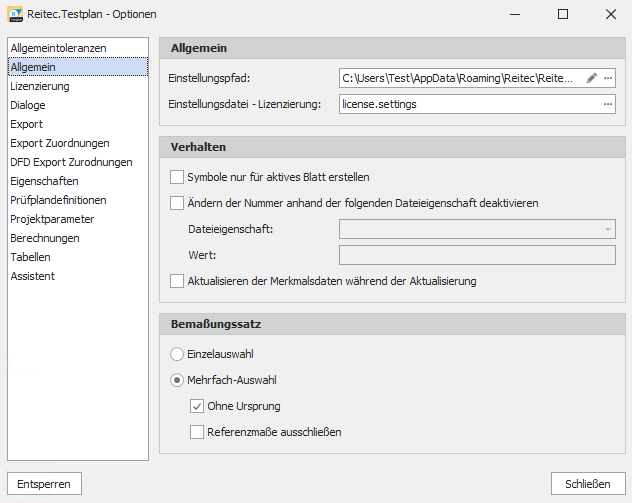Open the Assistent settings page
632x503 pixels.
point(32,276)
